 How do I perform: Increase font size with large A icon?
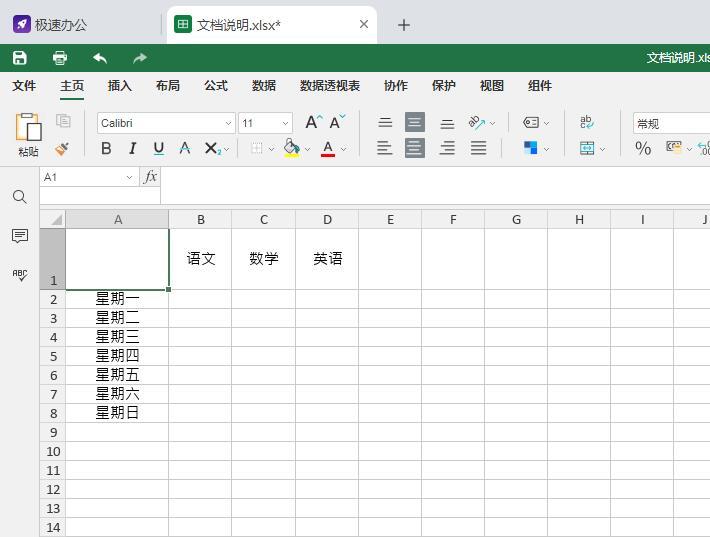(313, 122)
